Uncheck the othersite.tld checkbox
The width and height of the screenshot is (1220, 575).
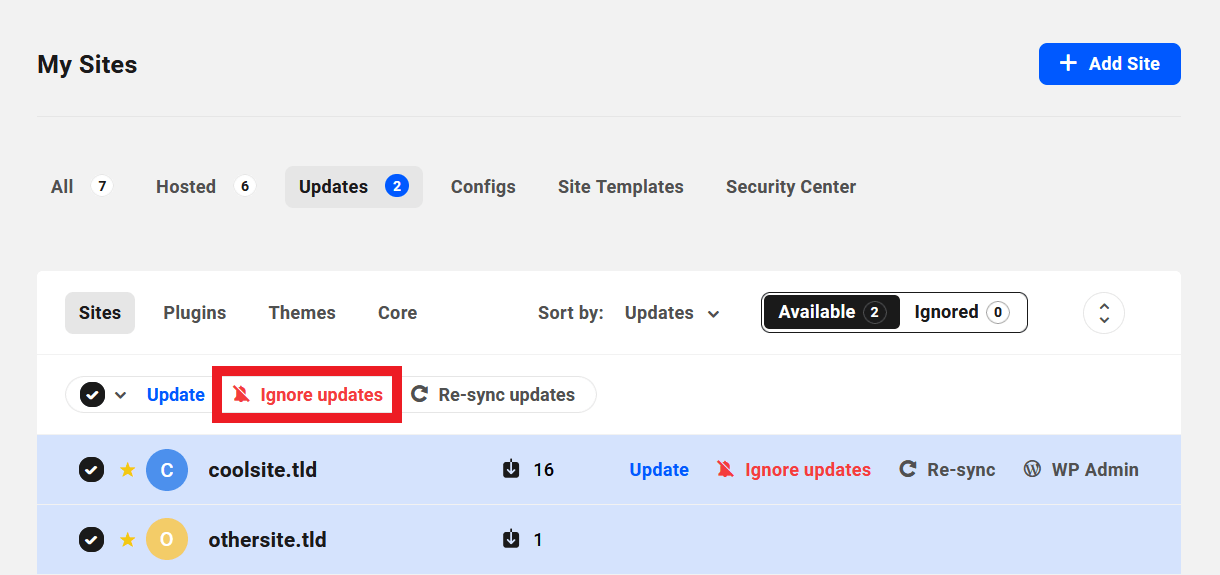(x=91, y=540)
